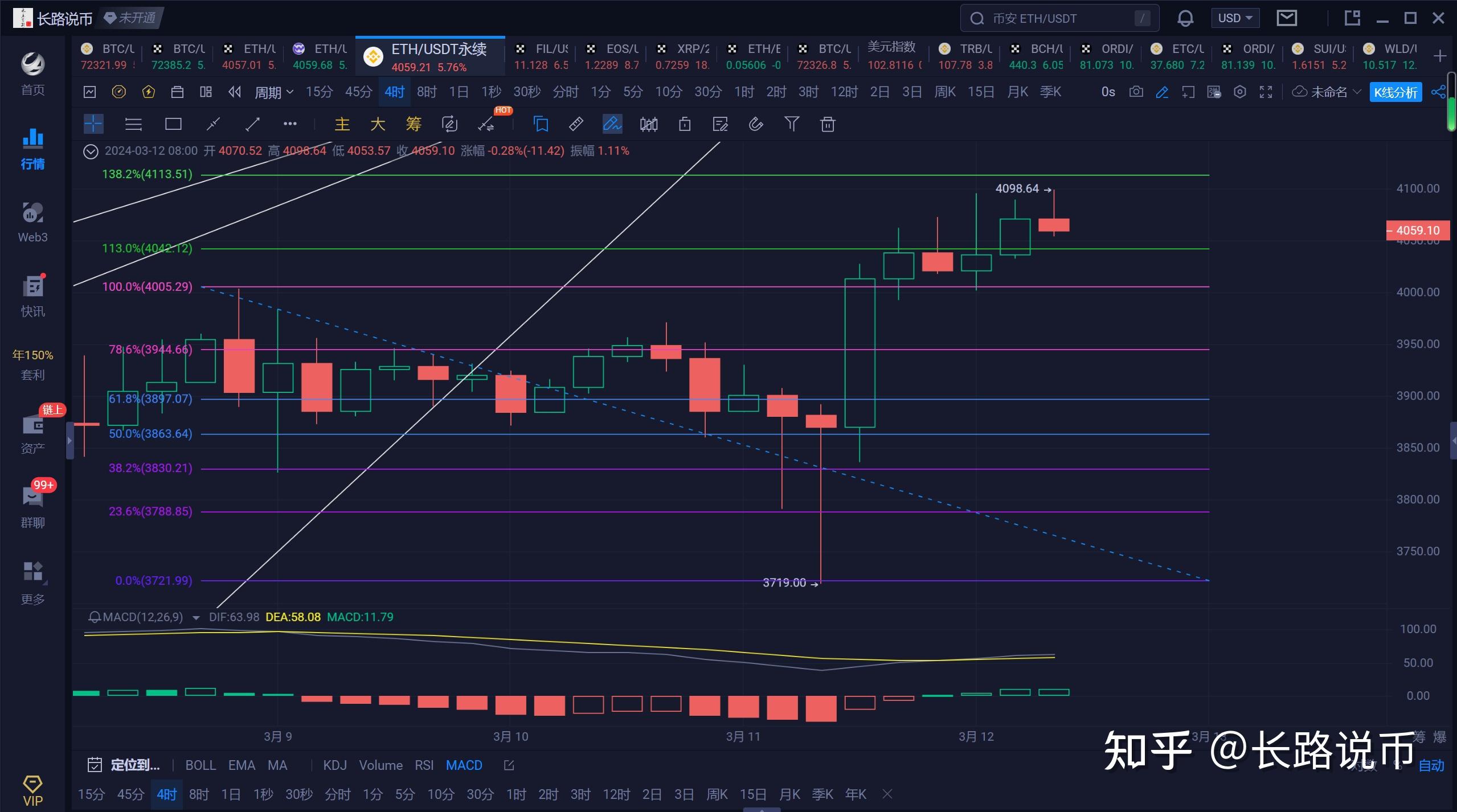The height and width of the screenshot is (812, 1457).
Task: Expand the MACD(12,26,9) settings arrow
Action: pyautogui.click(x=196, y=618)
